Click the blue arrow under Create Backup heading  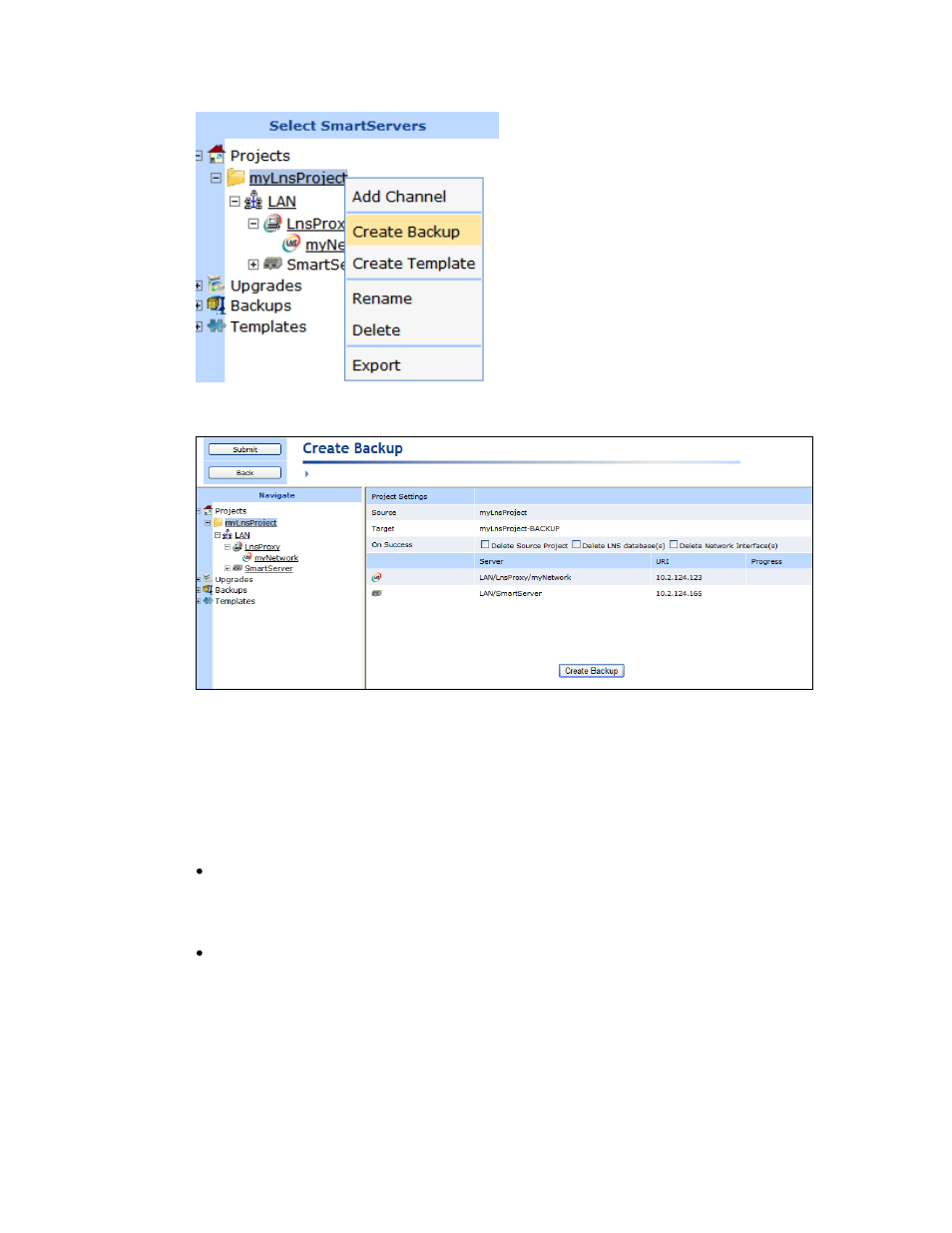coord(306,474)
